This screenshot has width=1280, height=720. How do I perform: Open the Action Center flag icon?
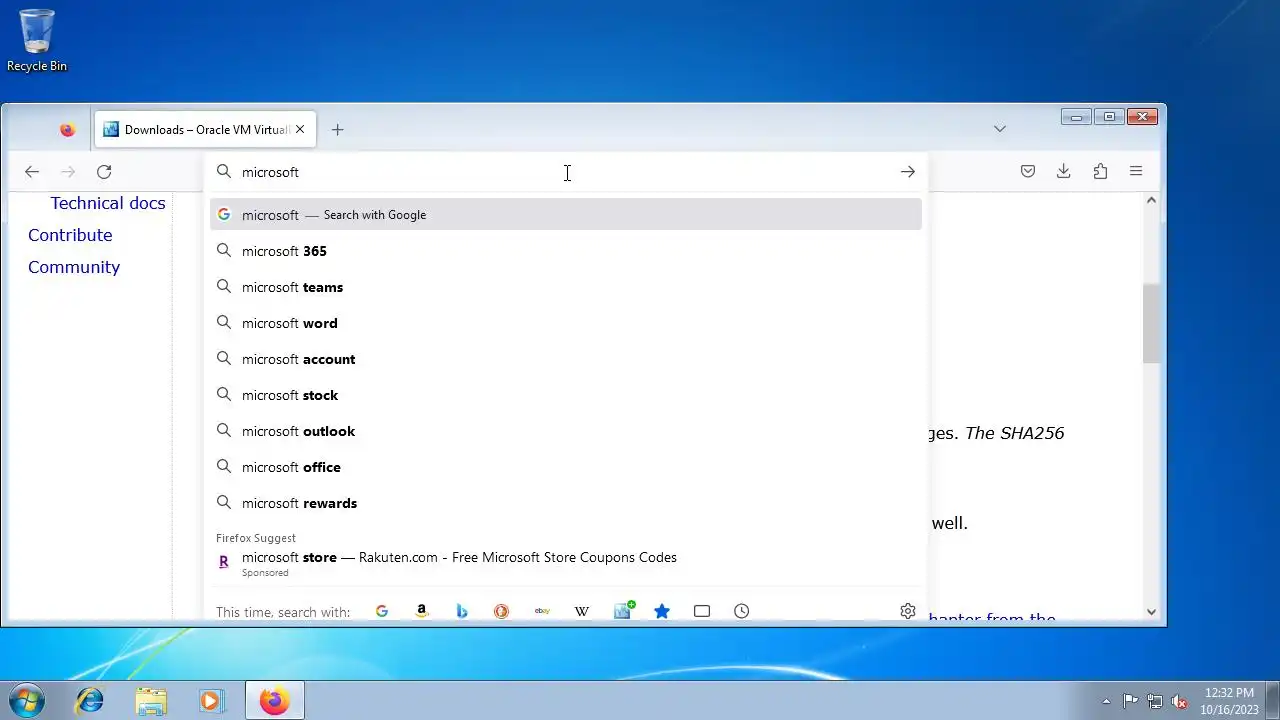(1131, 701)
